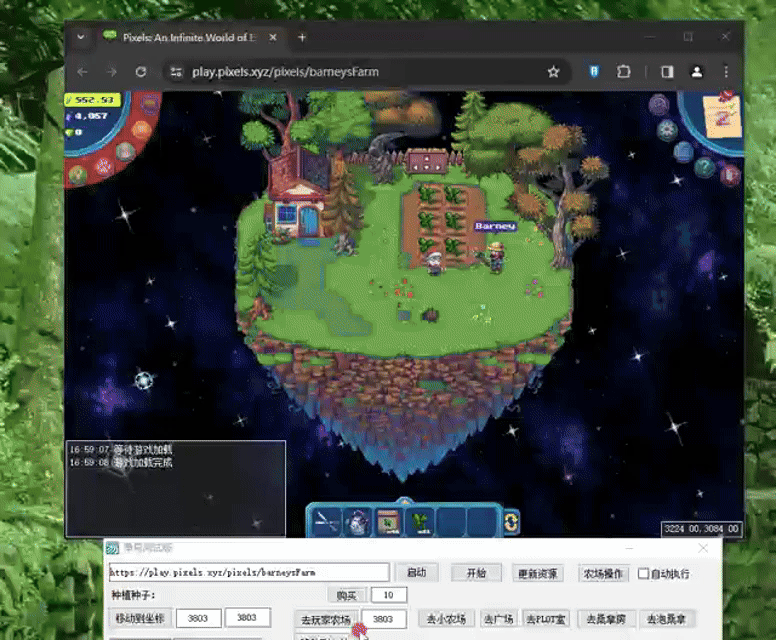Click the purple round bubble icon near the notepad
The height and width of the screenshot is (640, 776).
pos(659,105)
